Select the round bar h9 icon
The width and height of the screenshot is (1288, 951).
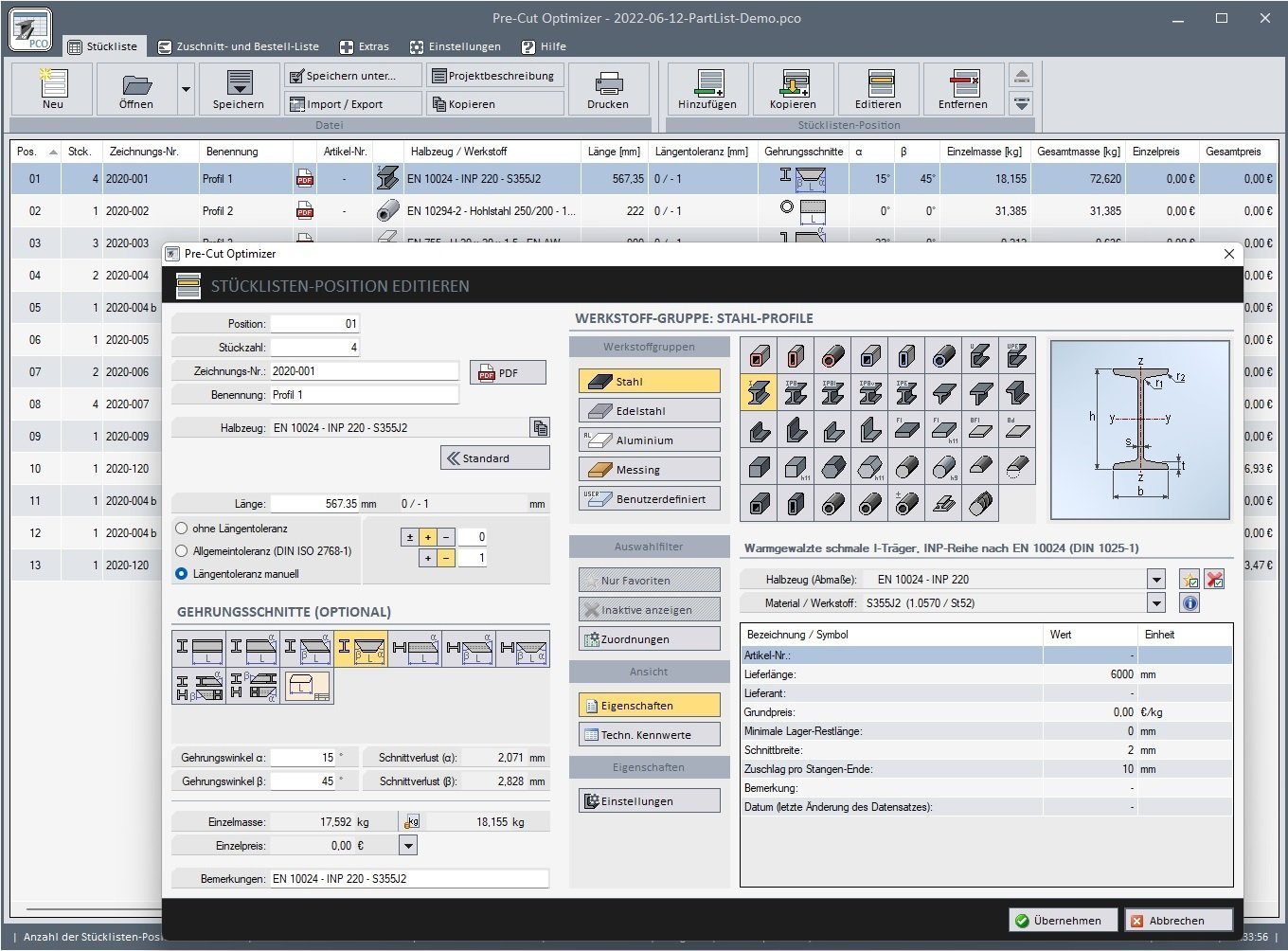pyautogui.click(x=943, y=467)
